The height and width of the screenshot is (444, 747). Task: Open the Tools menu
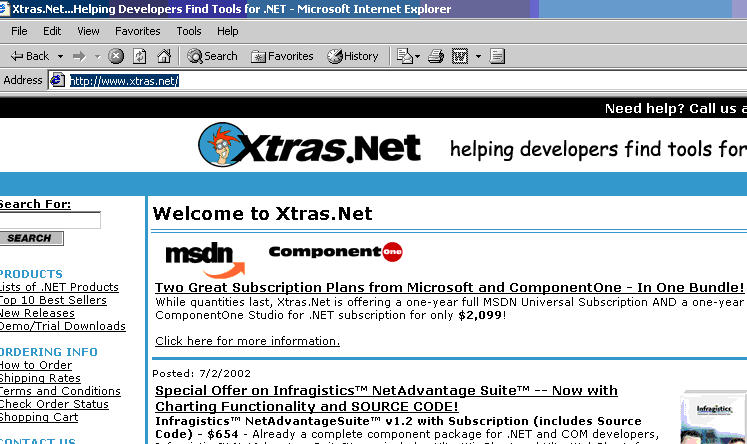[189, 31]
